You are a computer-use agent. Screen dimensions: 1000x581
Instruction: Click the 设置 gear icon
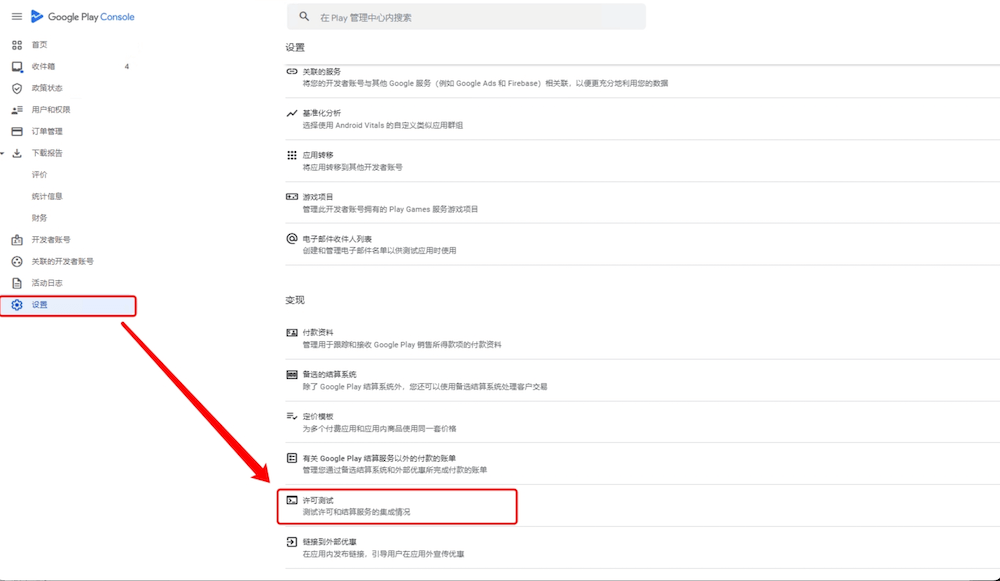(17, 305)
